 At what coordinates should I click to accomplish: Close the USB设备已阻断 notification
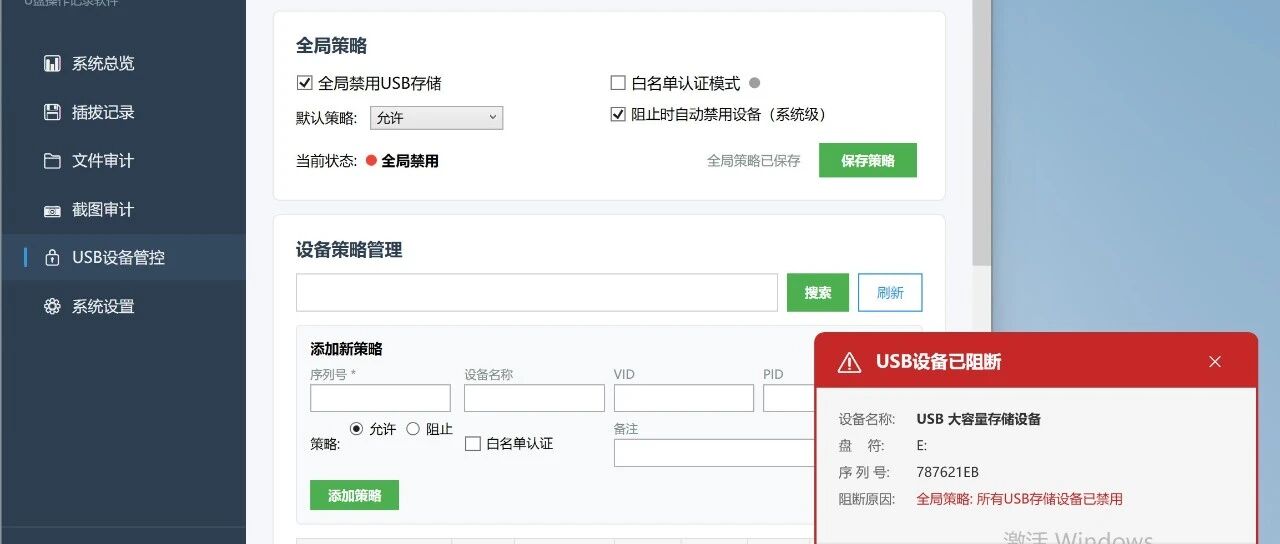(x=1215, y=361)
